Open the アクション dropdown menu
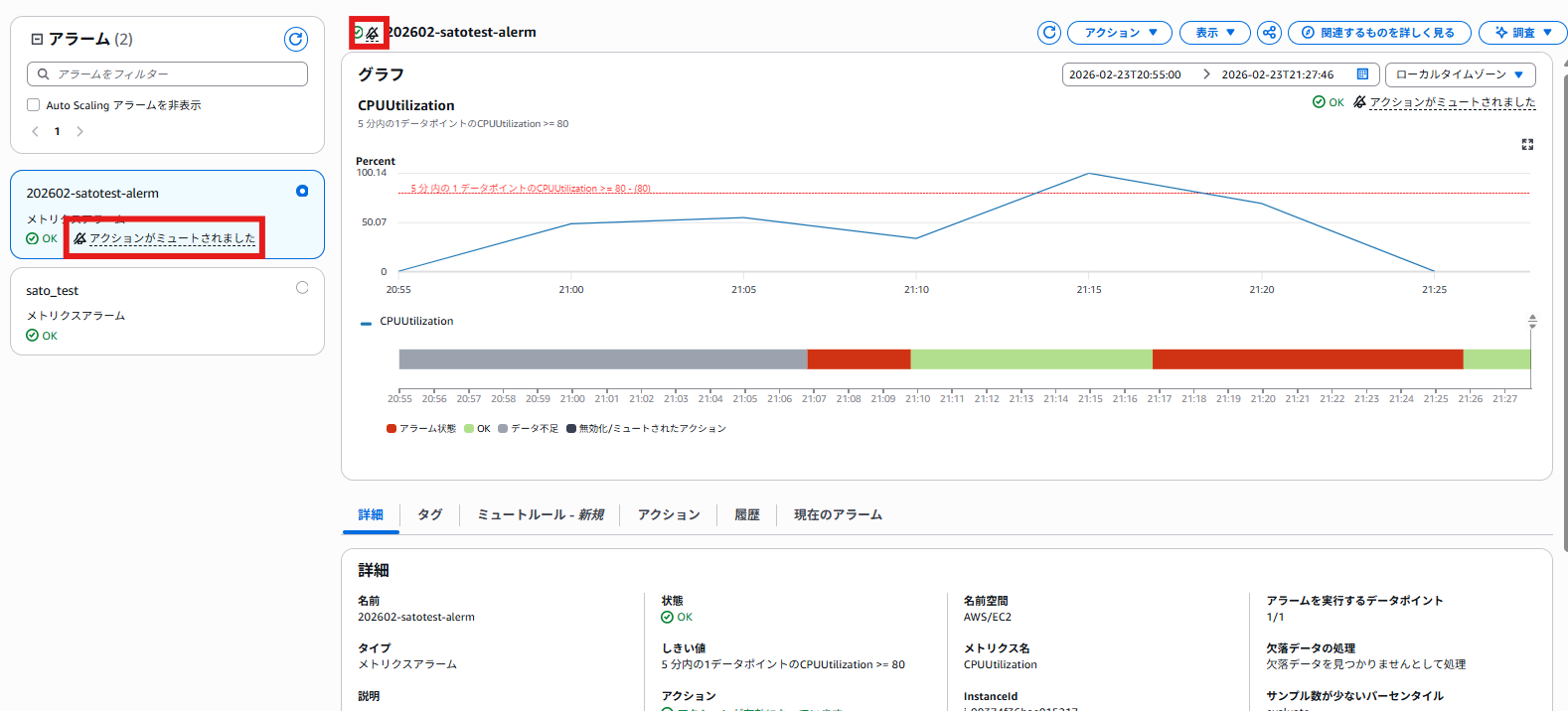The height and width of the screenshot is (711, 1568). click(x=1119, y=33)
